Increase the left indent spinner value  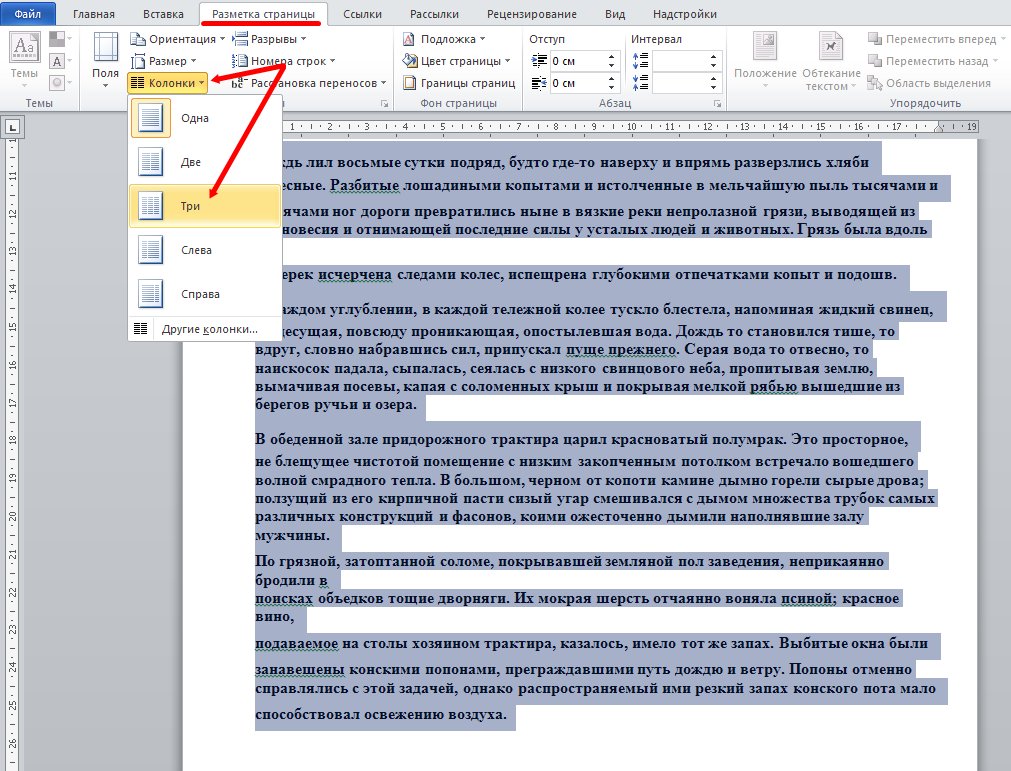click(x=611, y=57)
